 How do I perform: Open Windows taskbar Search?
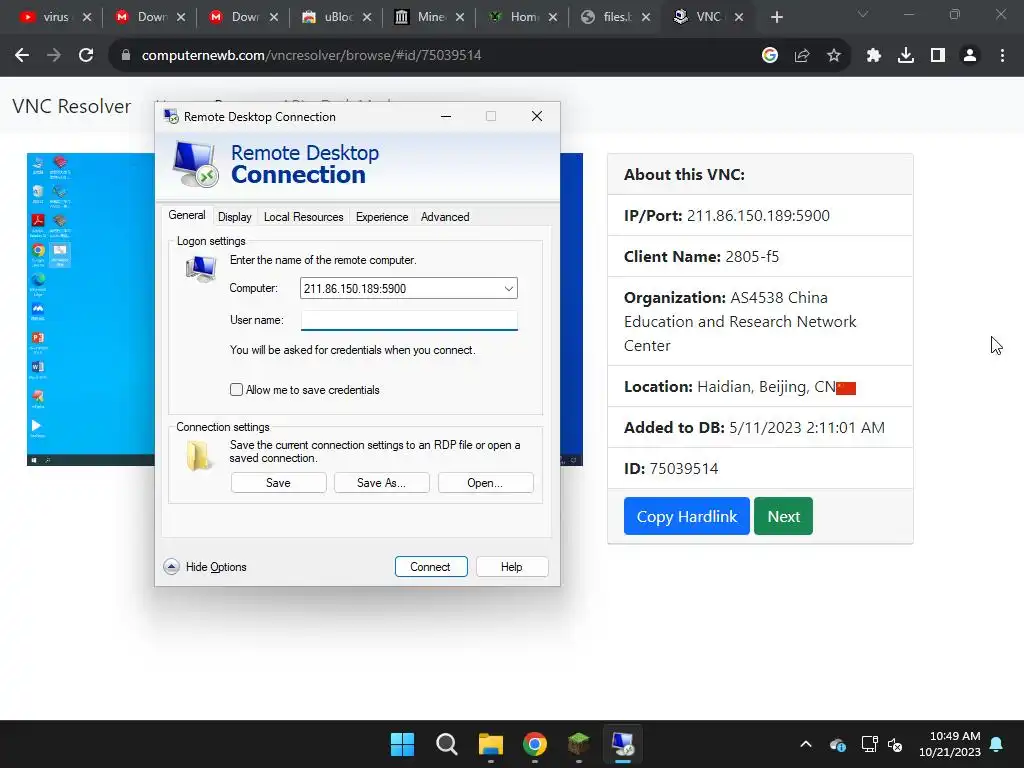click(447, 744)
